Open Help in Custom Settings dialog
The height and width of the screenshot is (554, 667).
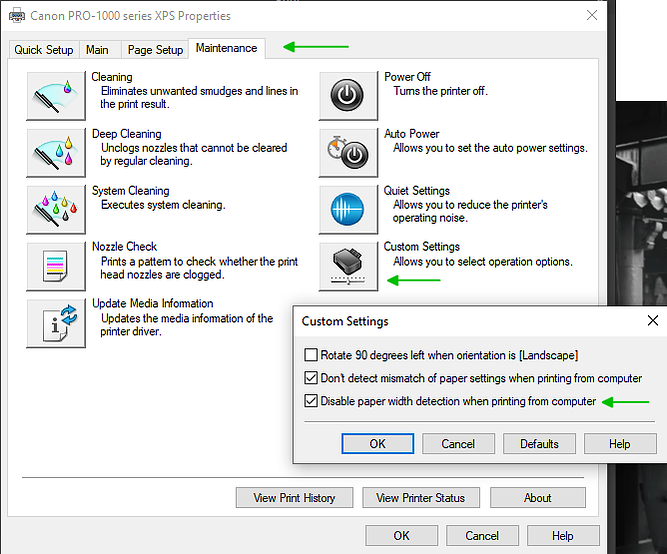click(620, 444)
